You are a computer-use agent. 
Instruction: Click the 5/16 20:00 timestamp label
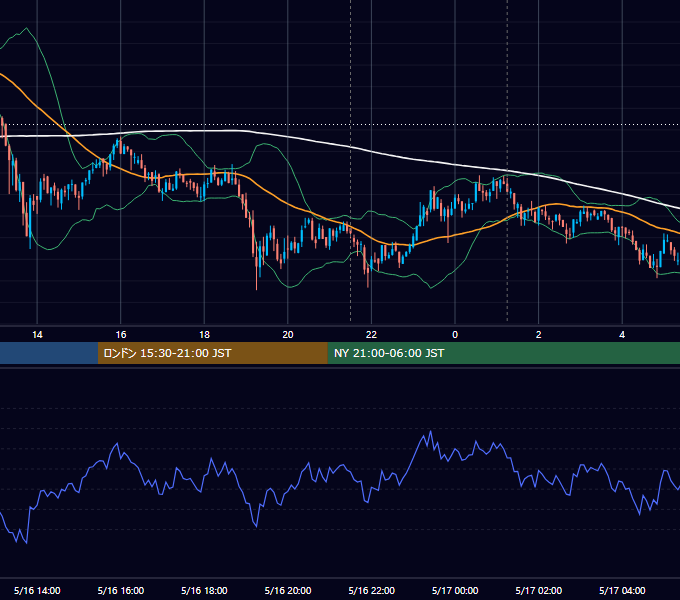(x=288, y=590)
